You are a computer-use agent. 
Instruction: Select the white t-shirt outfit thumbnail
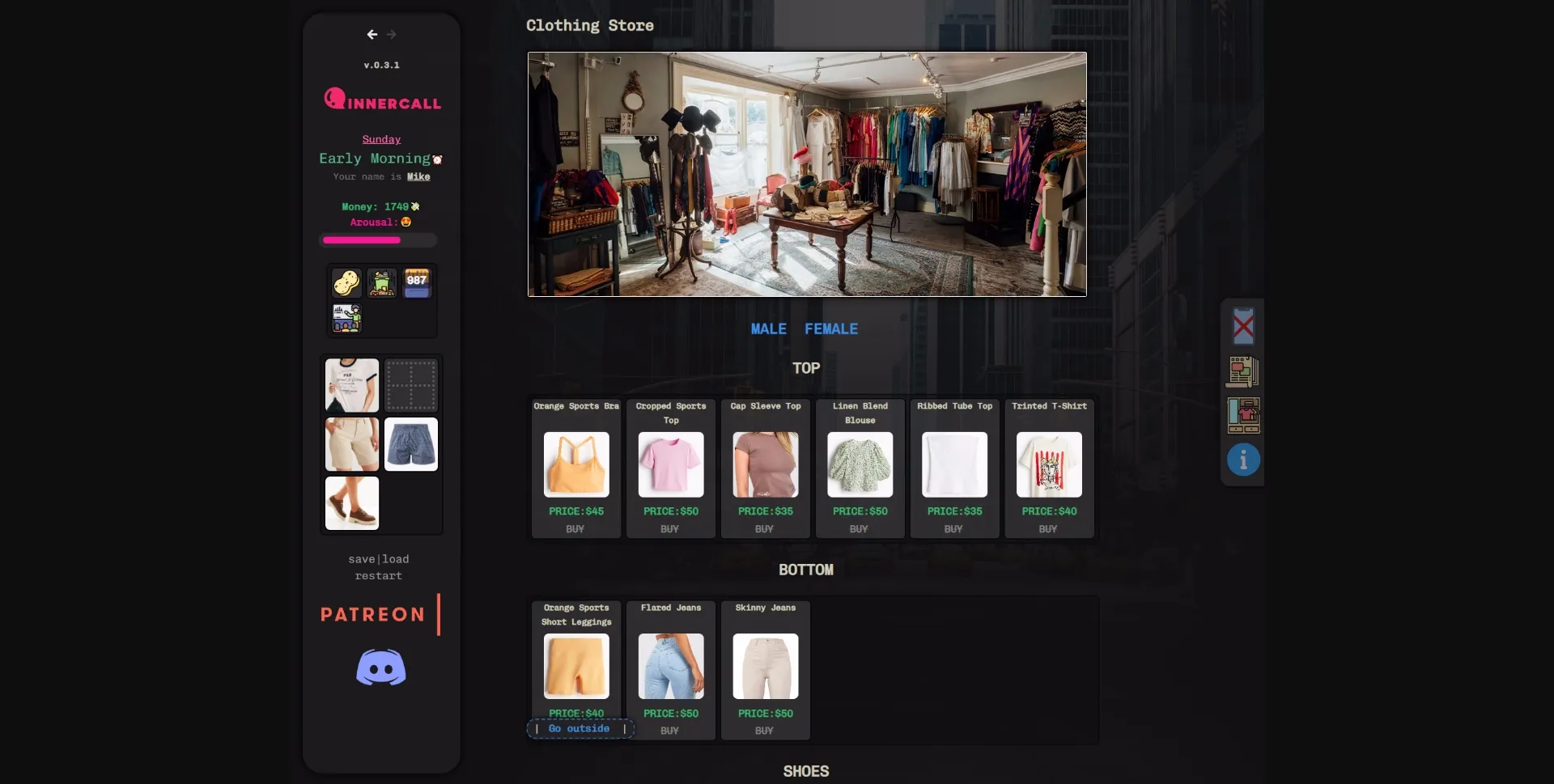tap(351, 385)
